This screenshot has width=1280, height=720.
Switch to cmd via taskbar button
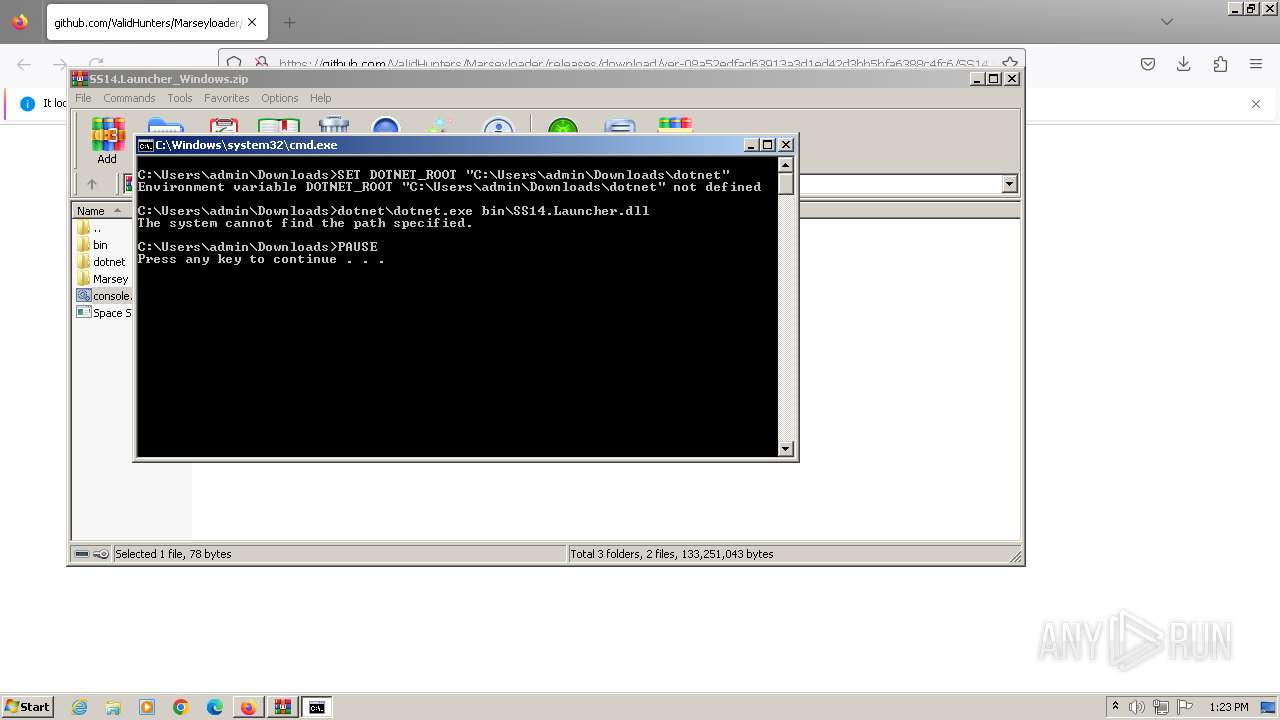[x=317, y=707]
